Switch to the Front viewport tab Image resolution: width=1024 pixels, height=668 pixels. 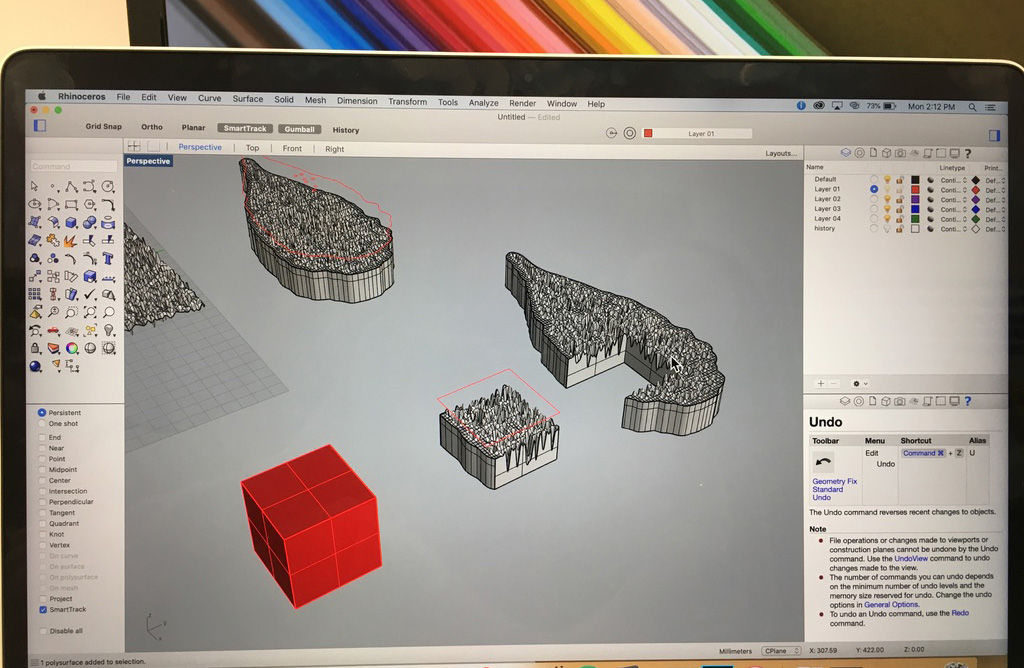pyautogui.click(x=292, y=149)
